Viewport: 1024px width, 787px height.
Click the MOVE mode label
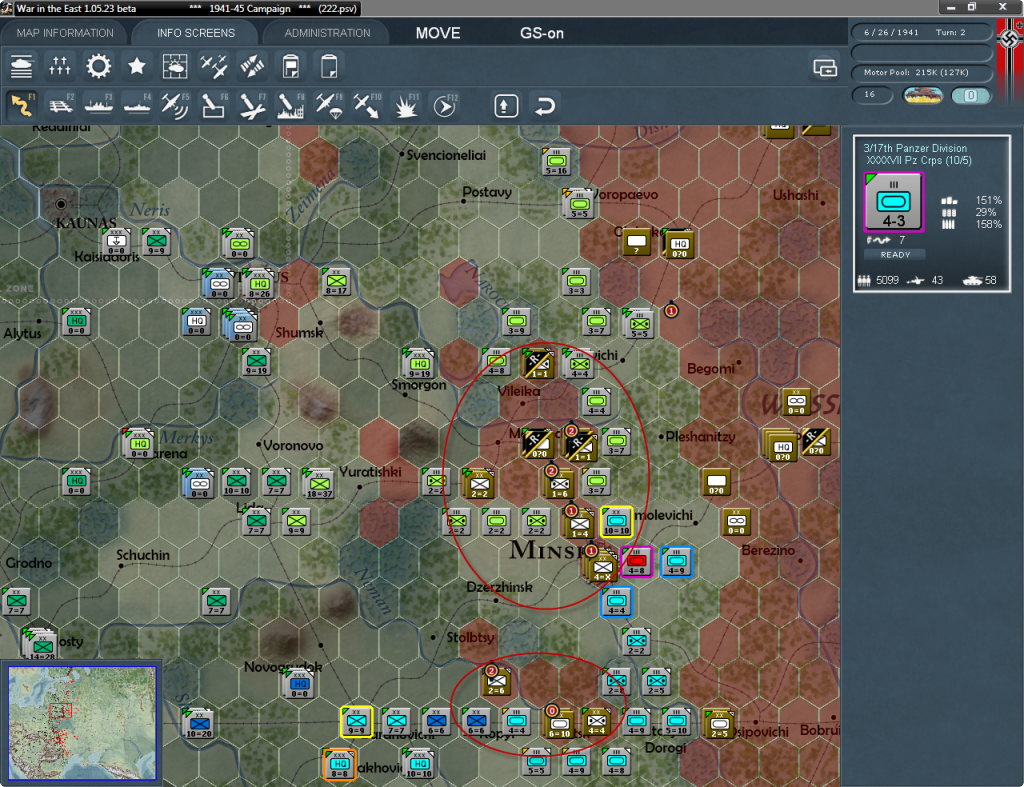click(438, 33)
